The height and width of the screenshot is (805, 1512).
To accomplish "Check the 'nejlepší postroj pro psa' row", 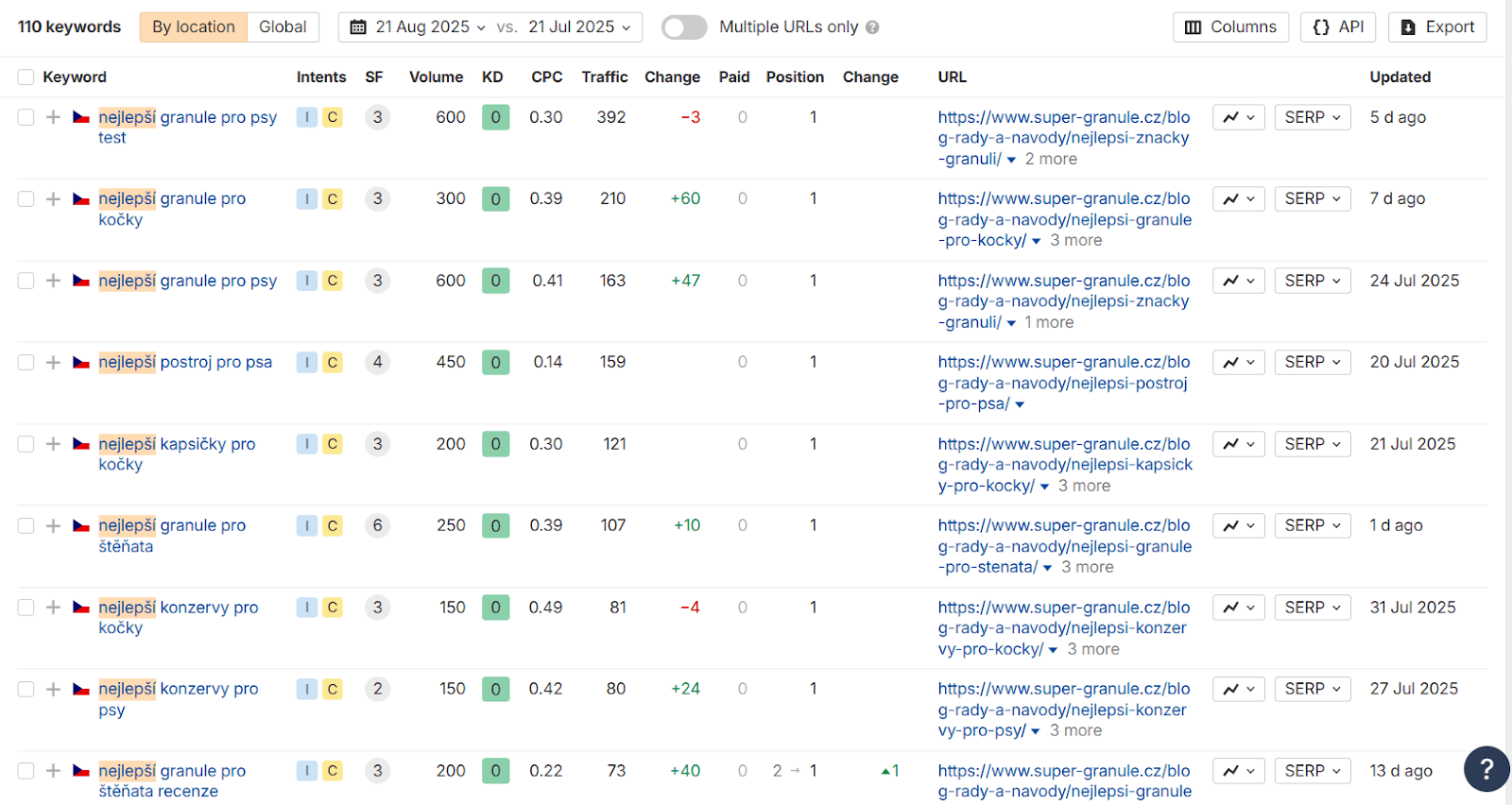I will click(x=26, y=362).
